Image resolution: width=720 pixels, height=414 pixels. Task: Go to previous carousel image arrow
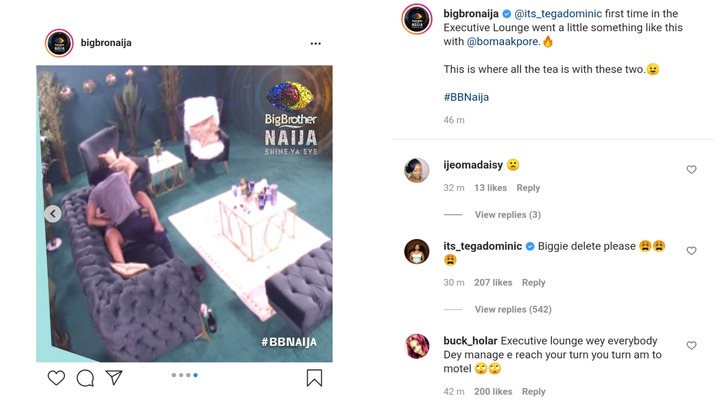(53, 214)
